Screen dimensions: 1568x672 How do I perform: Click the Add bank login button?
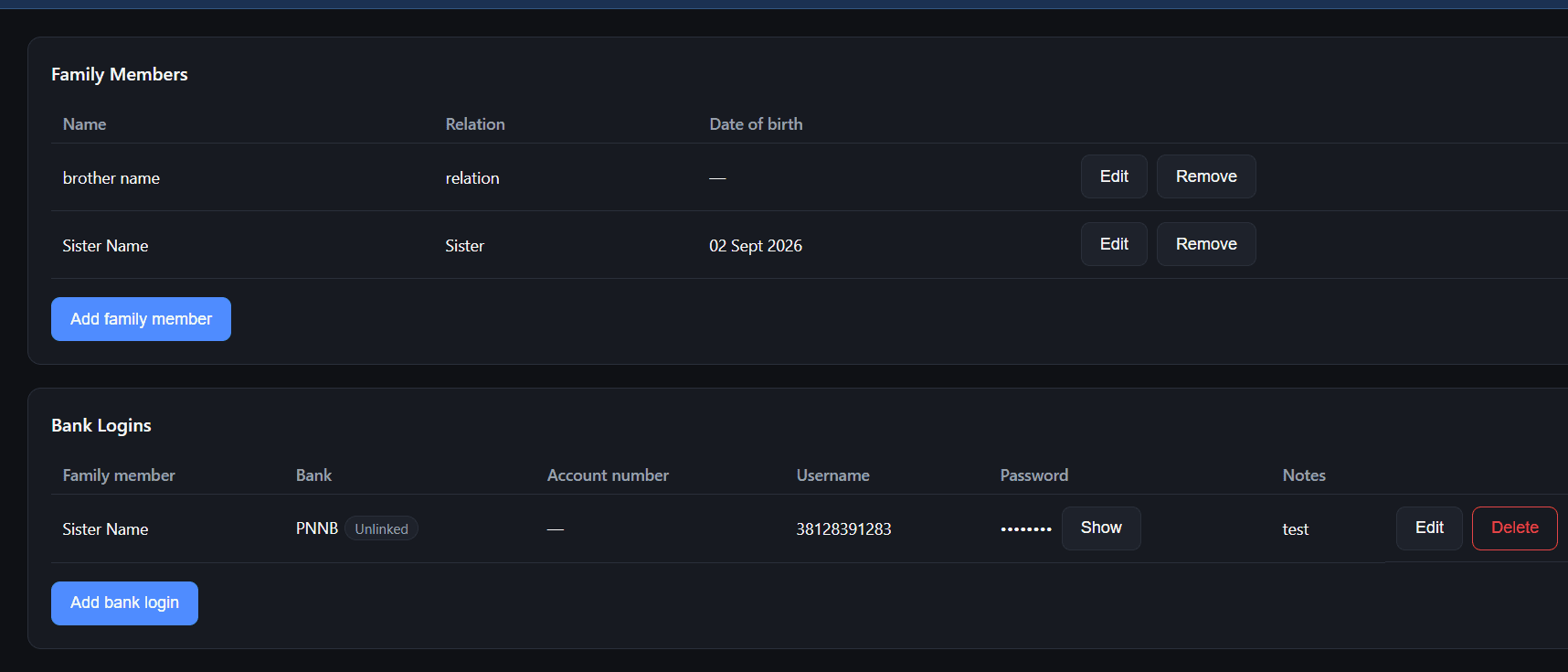[x=124, y=603]
